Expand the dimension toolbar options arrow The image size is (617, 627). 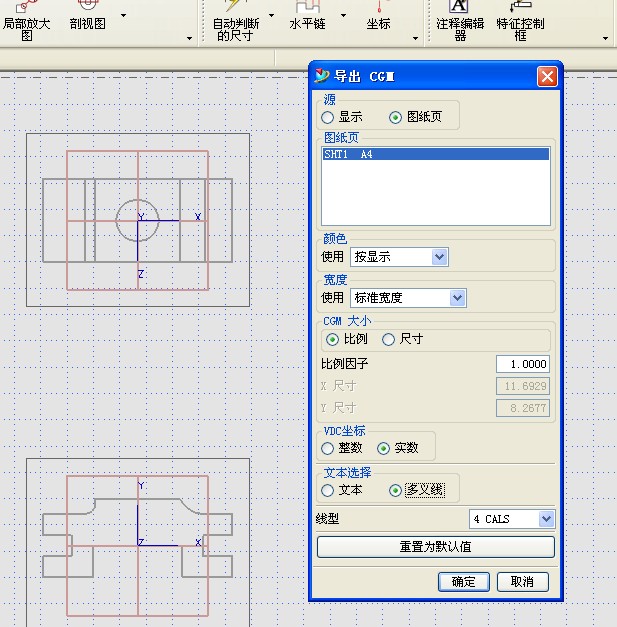pyautogui.click(x=415, y=38)
